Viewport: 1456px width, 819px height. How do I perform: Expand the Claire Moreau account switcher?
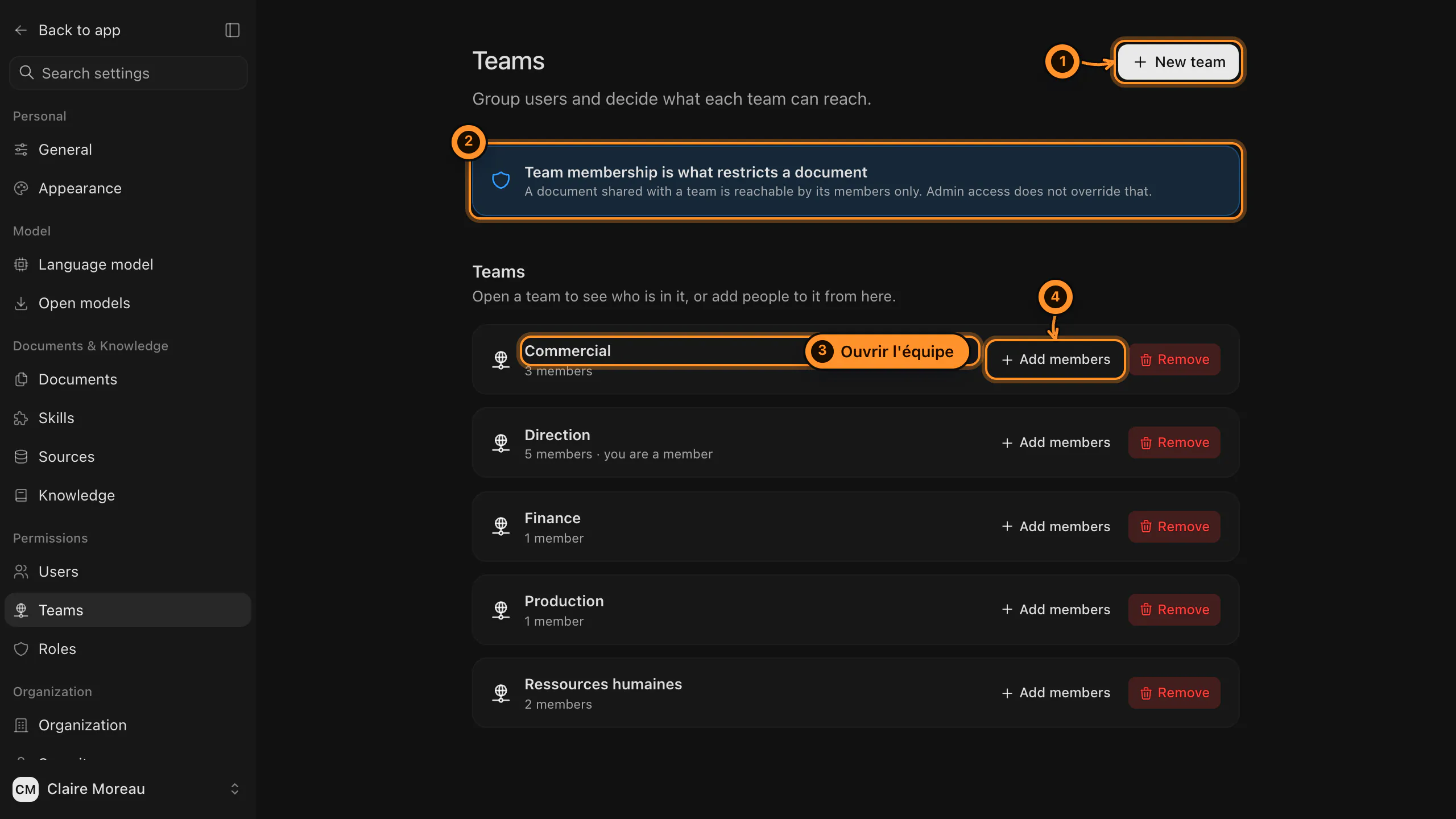tap(234, 789)
